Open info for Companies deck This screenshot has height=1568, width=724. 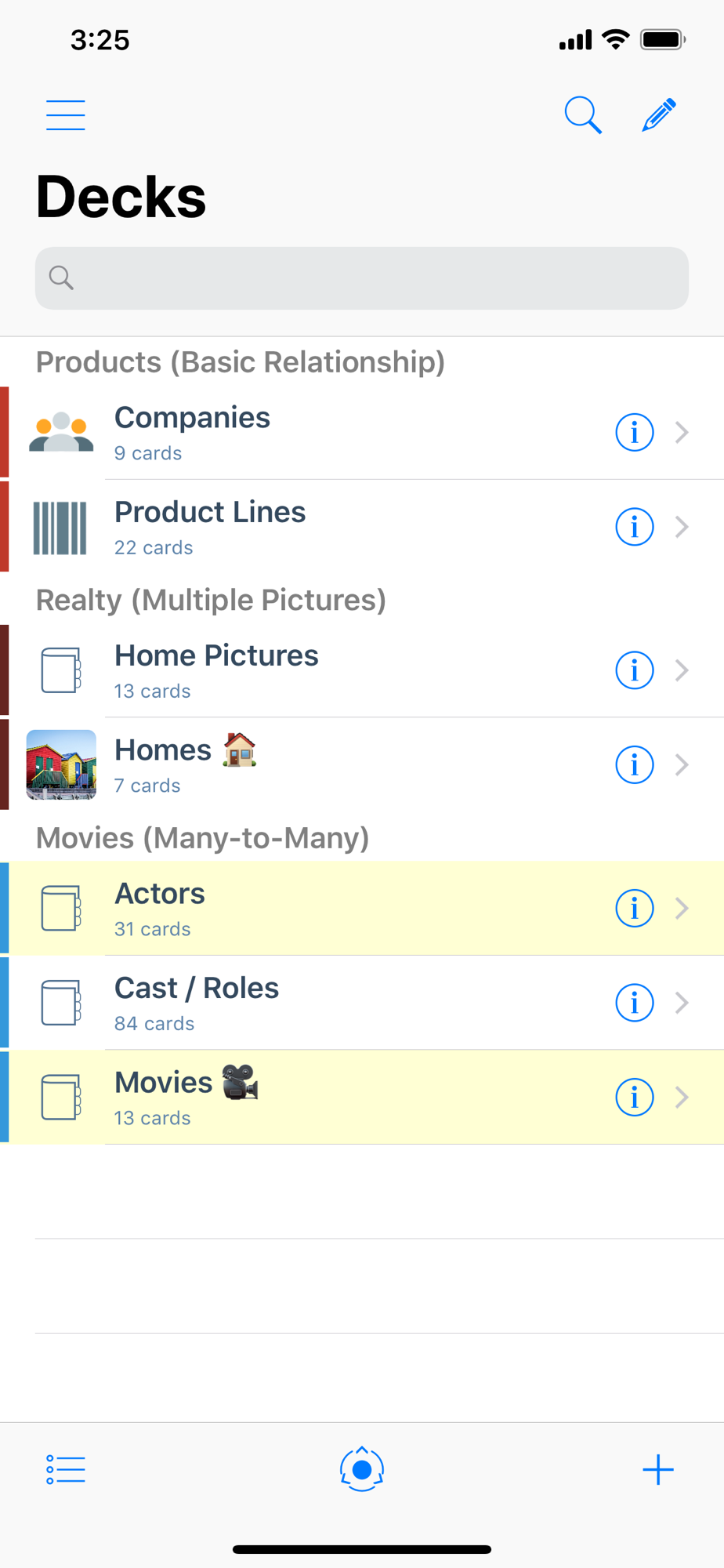(634, 432)
